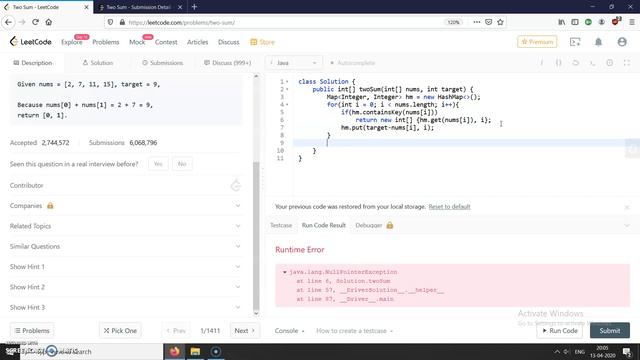Image resolution: width=640 pixels, height=360 pixels.
Task: Open the Discuss (999+) tab
Action: point(228,63)
